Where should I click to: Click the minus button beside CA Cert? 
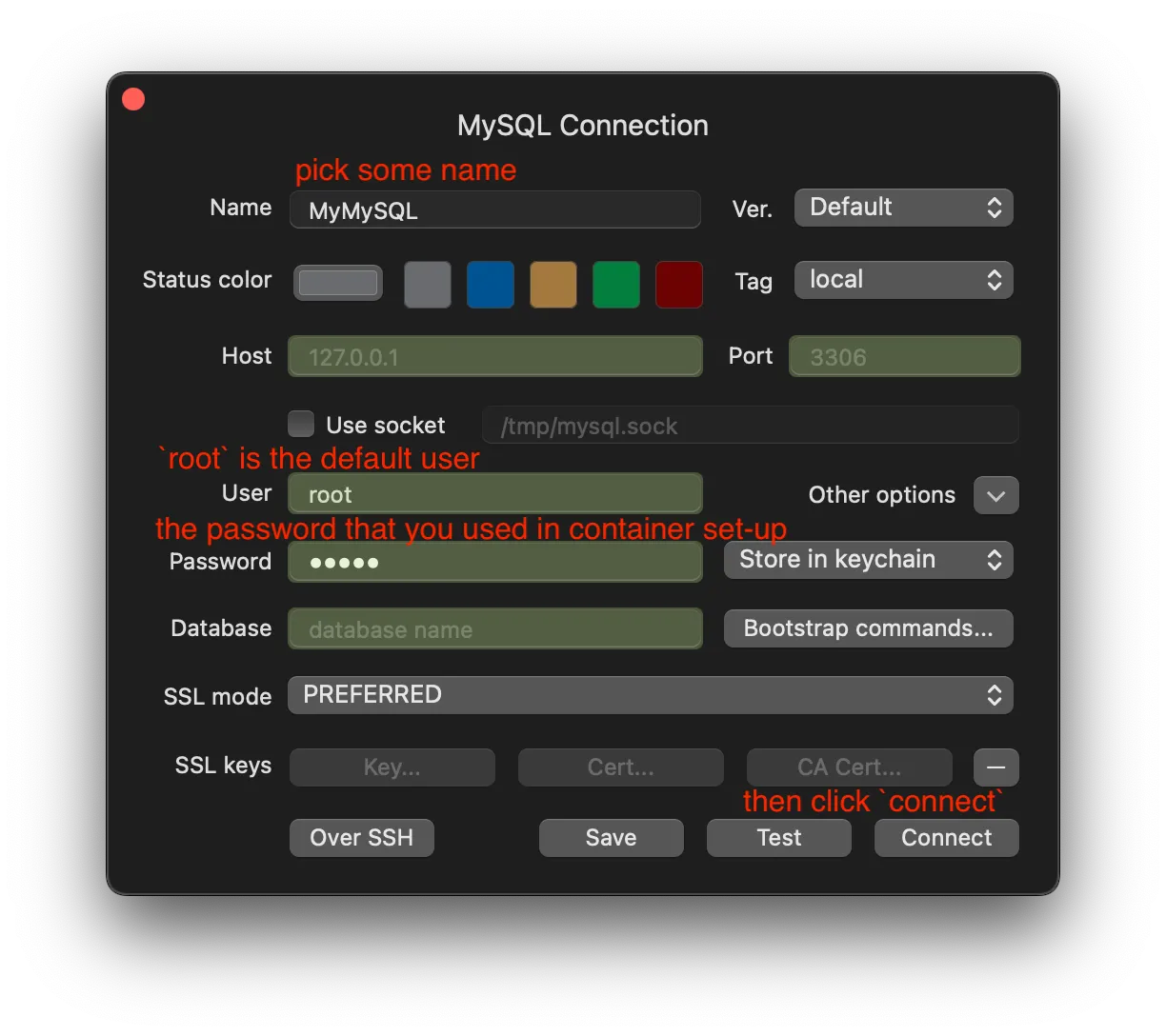(996, 767)
